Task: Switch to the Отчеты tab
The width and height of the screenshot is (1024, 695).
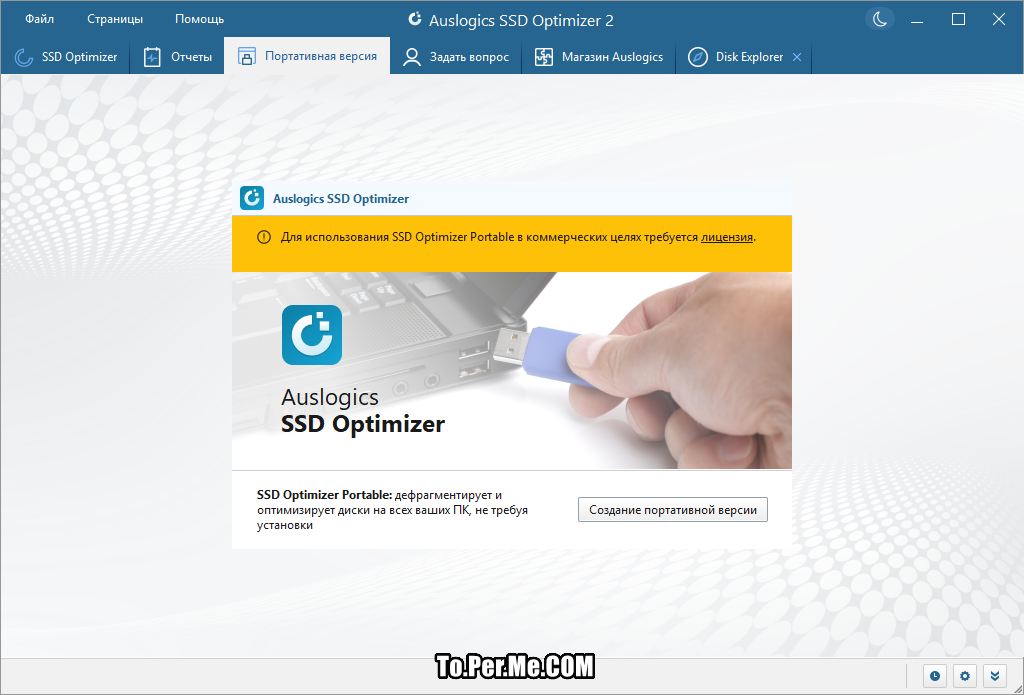Action: click(178, 57)
